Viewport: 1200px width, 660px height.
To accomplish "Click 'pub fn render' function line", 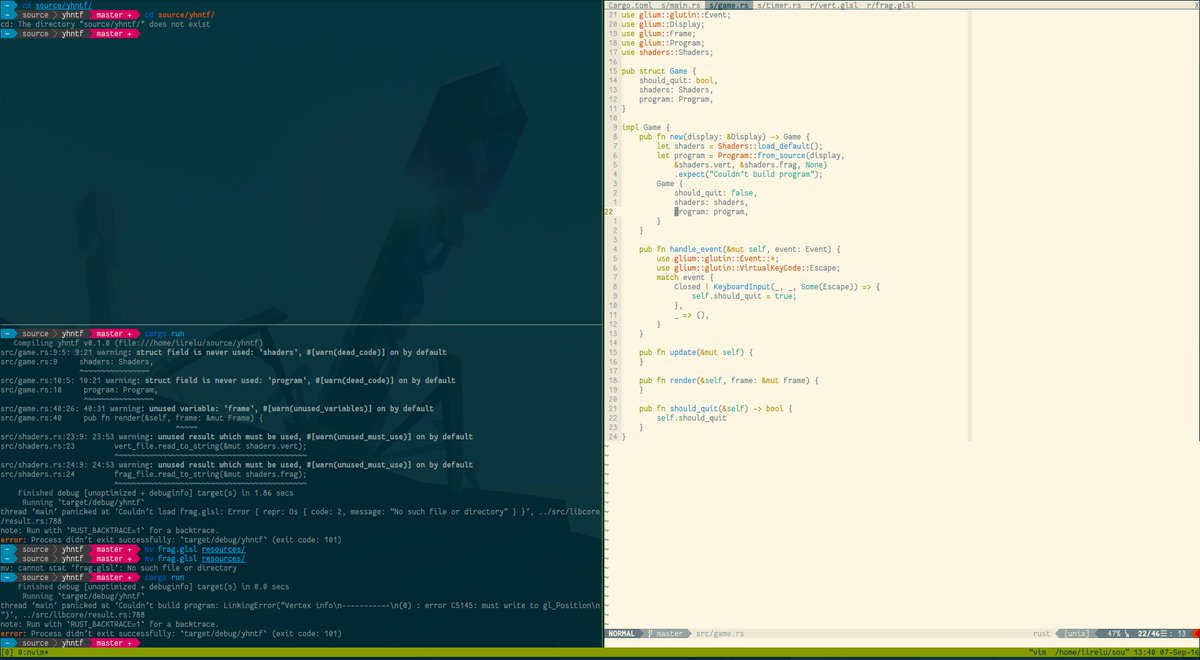I will [729, 380].
